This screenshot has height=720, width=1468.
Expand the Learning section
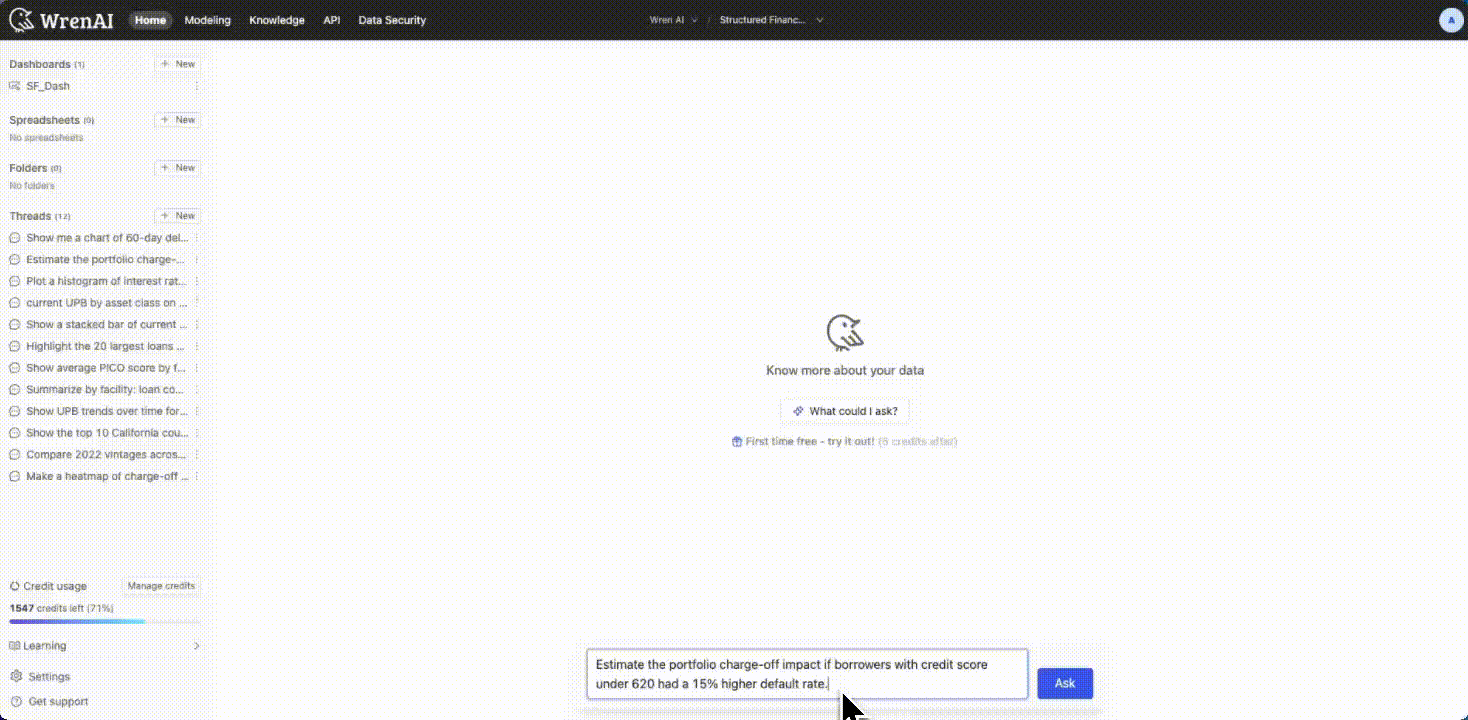point(196,646)
